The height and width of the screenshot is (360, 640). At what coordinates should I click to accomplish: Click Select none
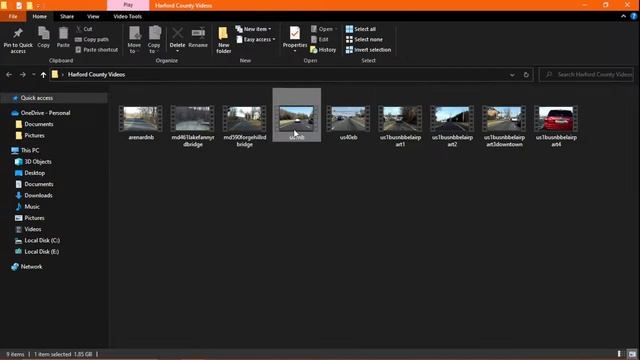pyautogui.click(x=364, y=40)
